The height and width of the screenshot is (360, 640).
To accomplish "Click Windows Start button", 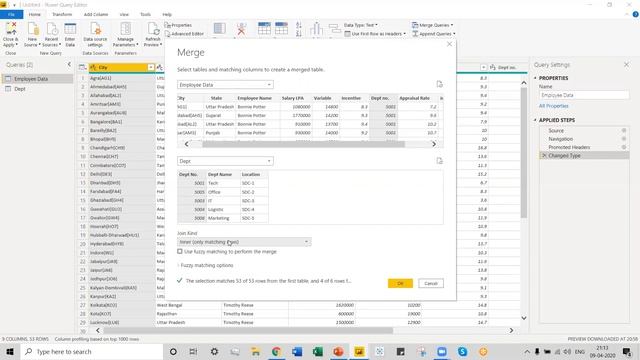I will tap(10, 351).
